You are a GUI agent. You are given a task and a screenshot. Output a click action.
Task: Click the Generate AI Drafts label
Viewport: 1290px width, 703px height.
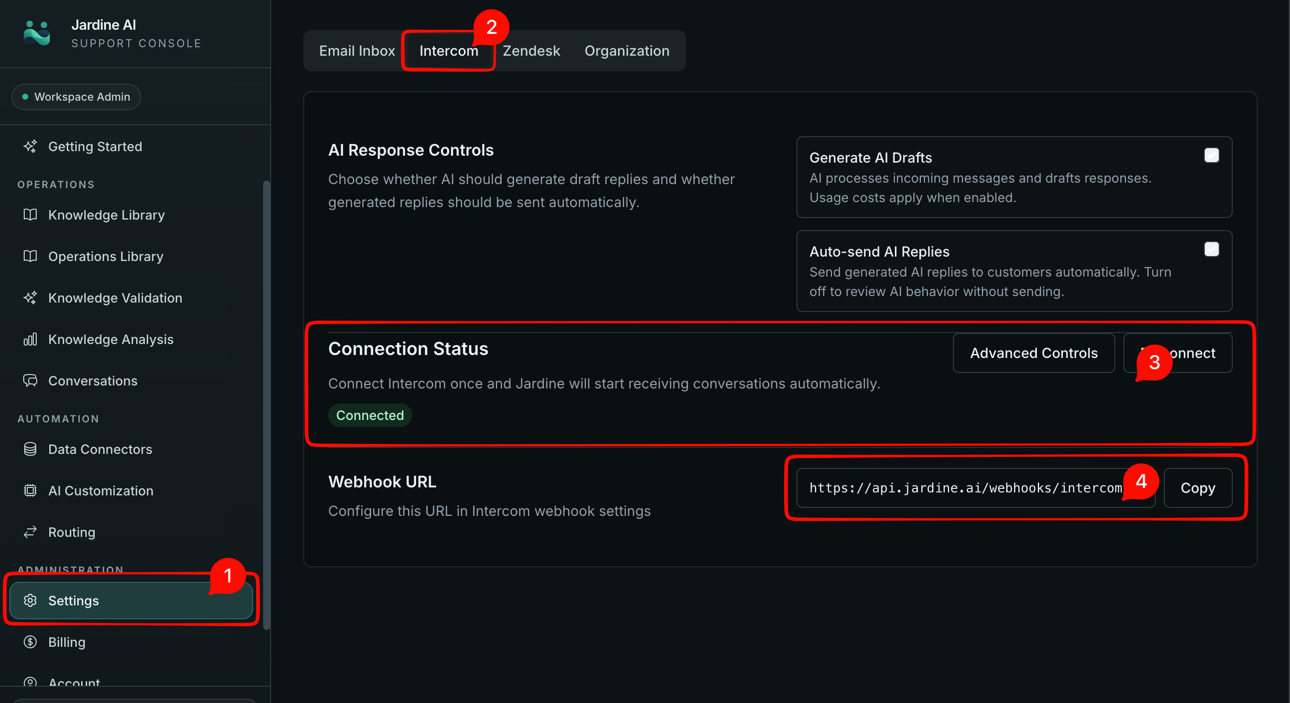click(870, 158)
